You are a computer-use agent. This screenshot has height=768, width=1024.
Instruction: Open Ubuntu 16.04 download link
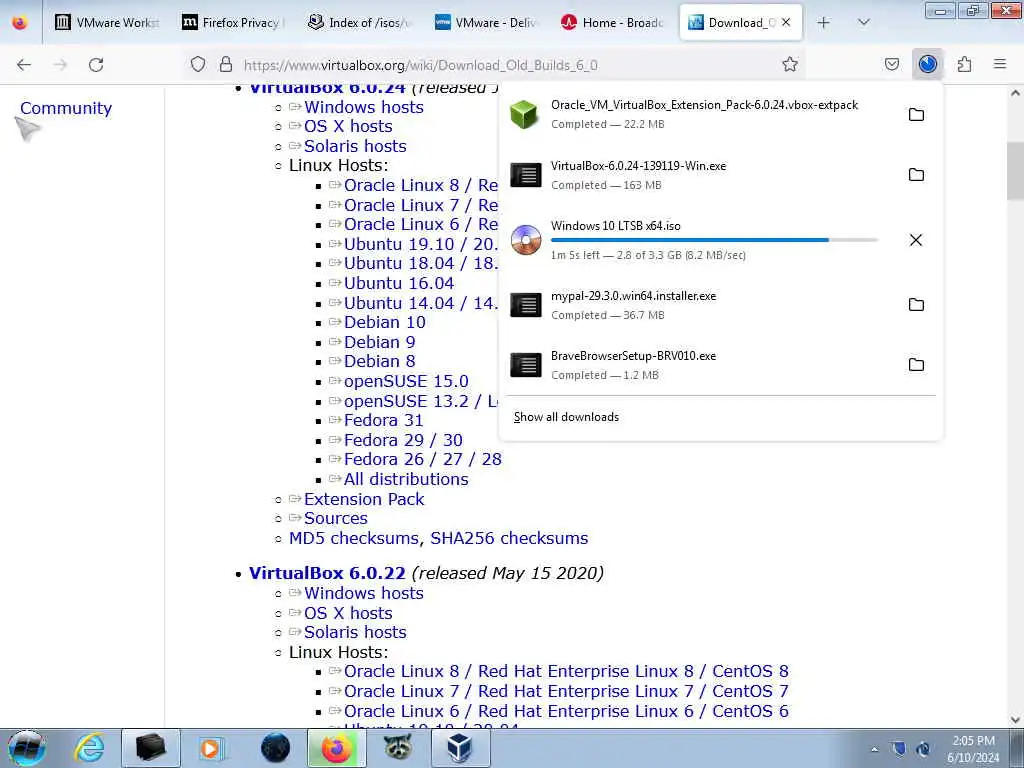click(x=399, y=283)
